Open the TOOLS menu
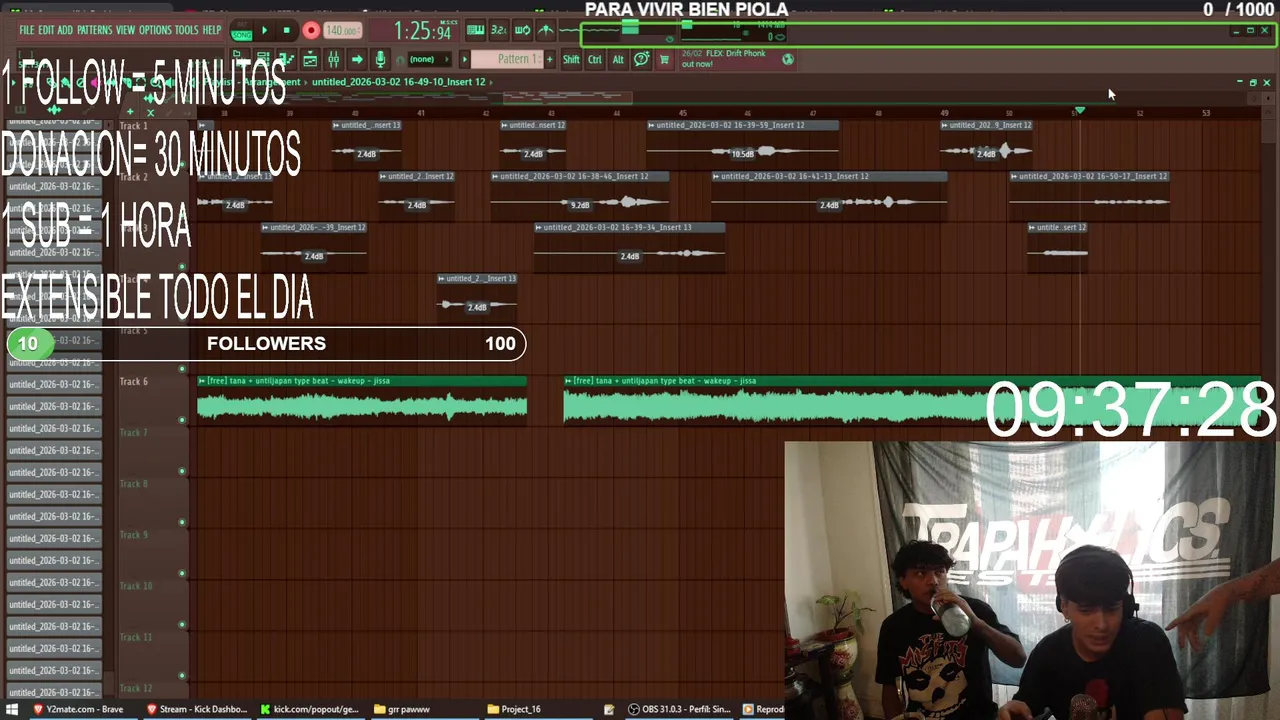1280x720 pixels. coord(187,30)
